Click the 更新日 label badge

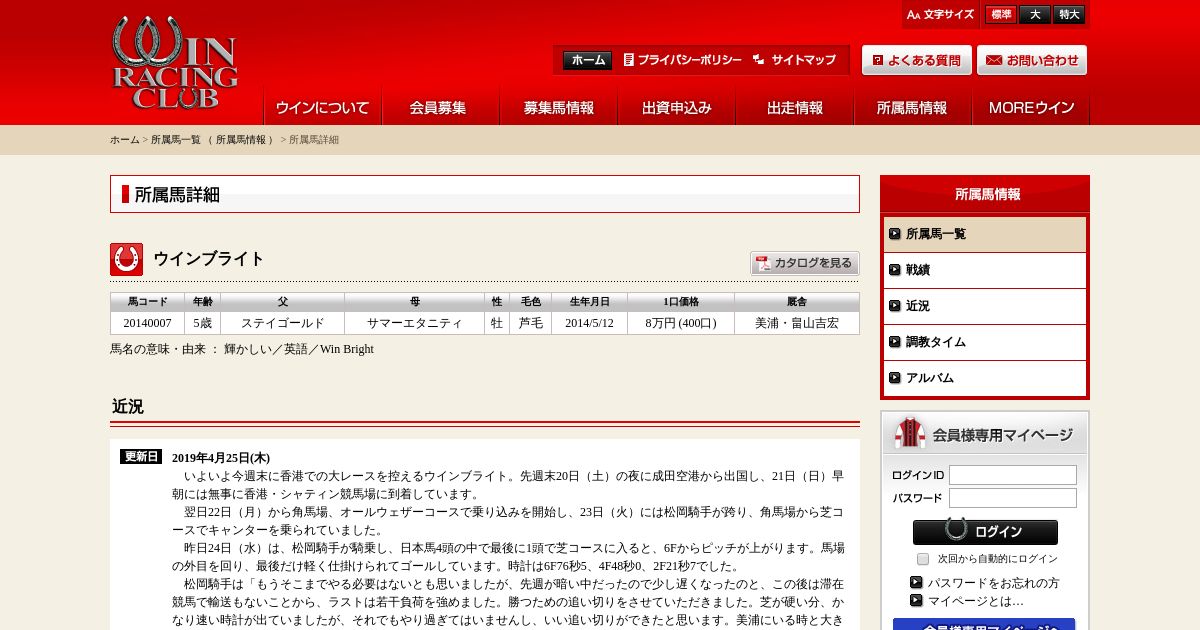coord(141,456)
